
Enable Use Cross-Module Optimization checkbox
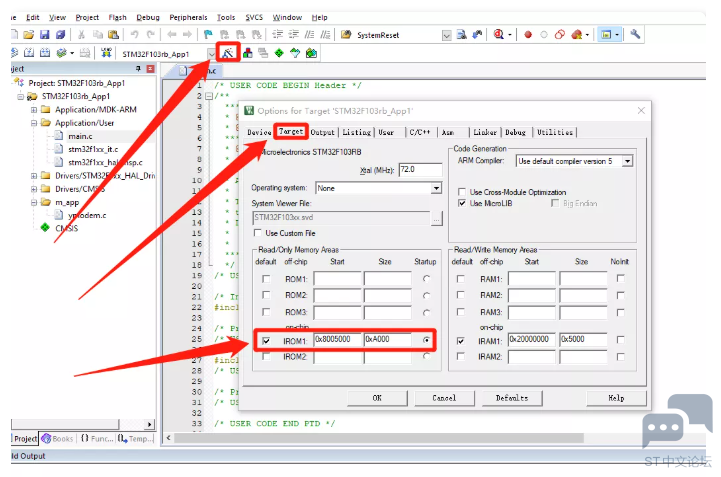point(462,192)
